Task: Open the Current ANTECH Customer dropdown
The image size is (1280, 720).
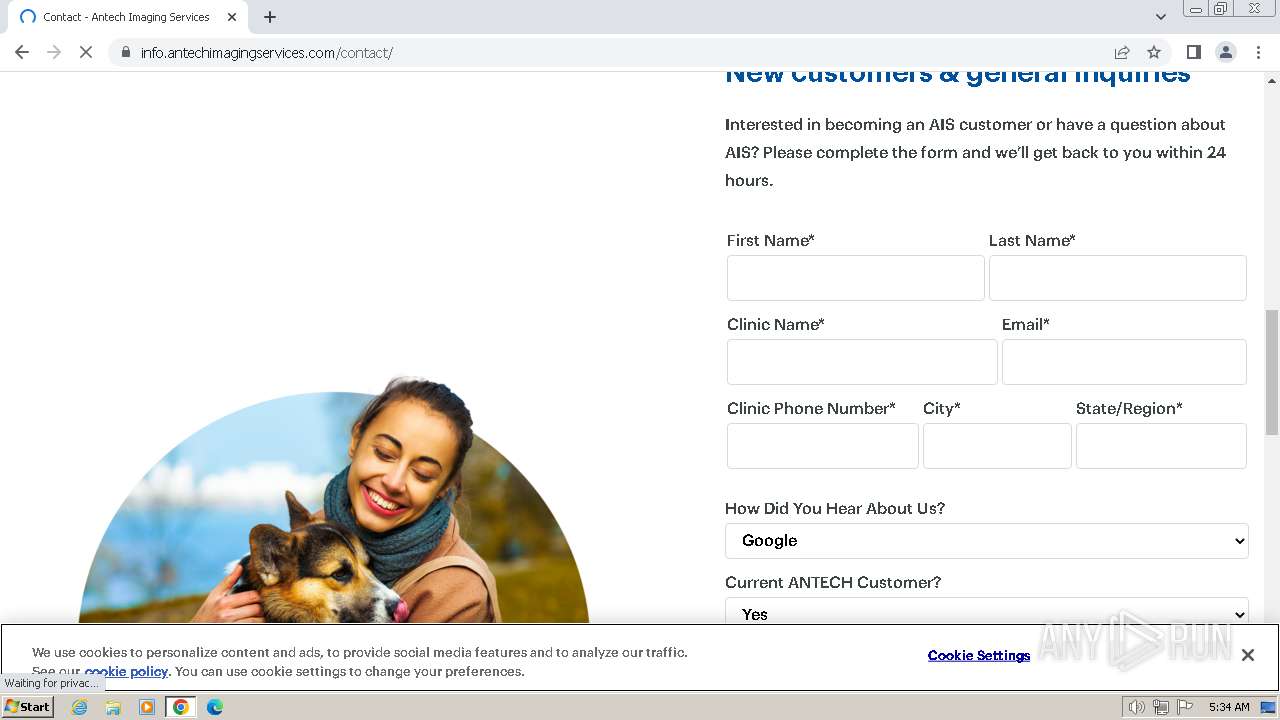Action: tap(987, 612)
